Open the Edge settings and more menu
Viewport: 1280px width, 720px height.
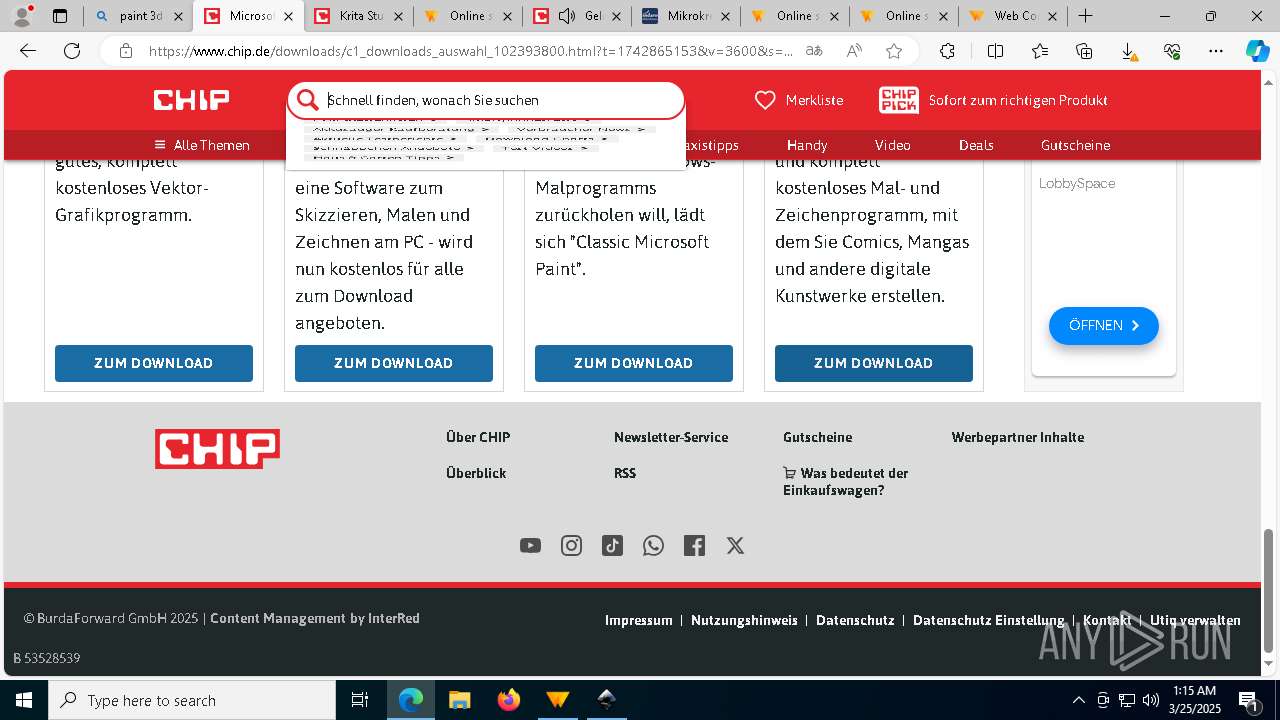click(1216, 51)
